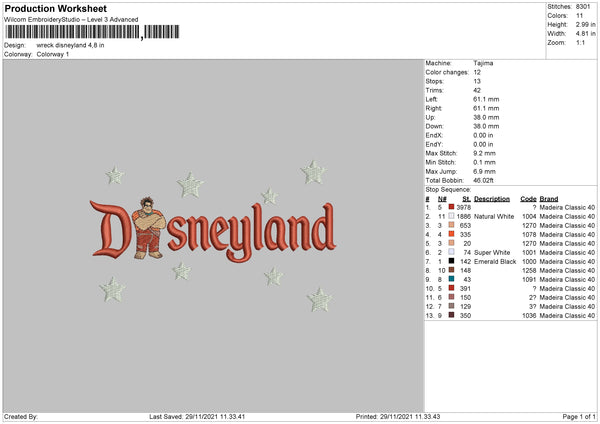Viewport: 600px width, 424px height.
Task: Select the Trims value 42
Action: (x=477, y=90)
